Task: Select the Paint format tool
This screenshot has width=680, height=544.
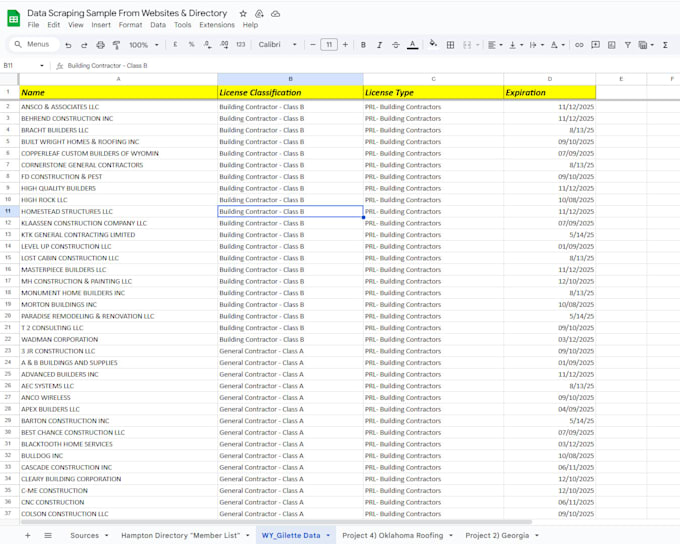Action: (x=116, y=45)
